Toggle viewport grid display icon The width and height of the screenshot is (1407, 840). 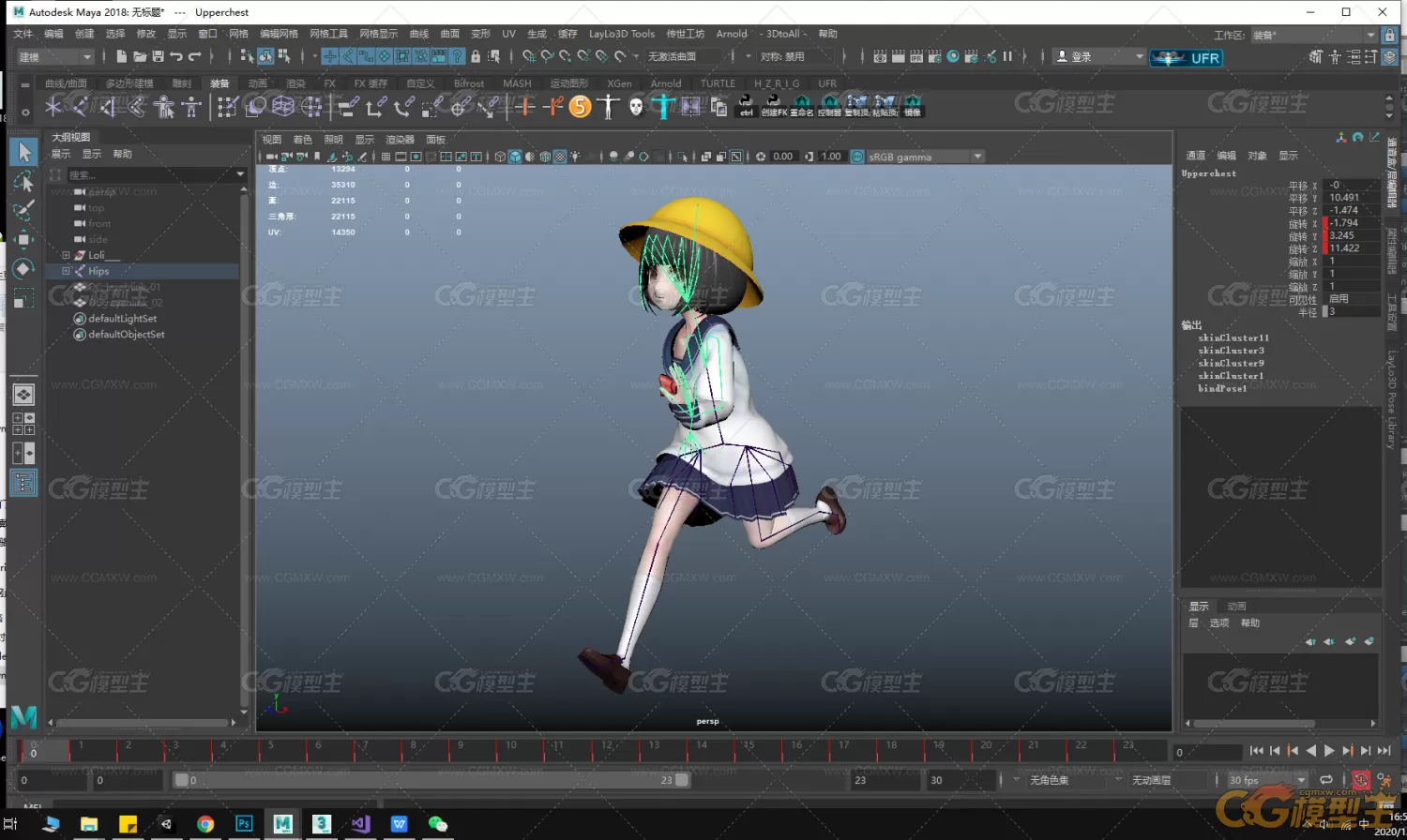386,157
